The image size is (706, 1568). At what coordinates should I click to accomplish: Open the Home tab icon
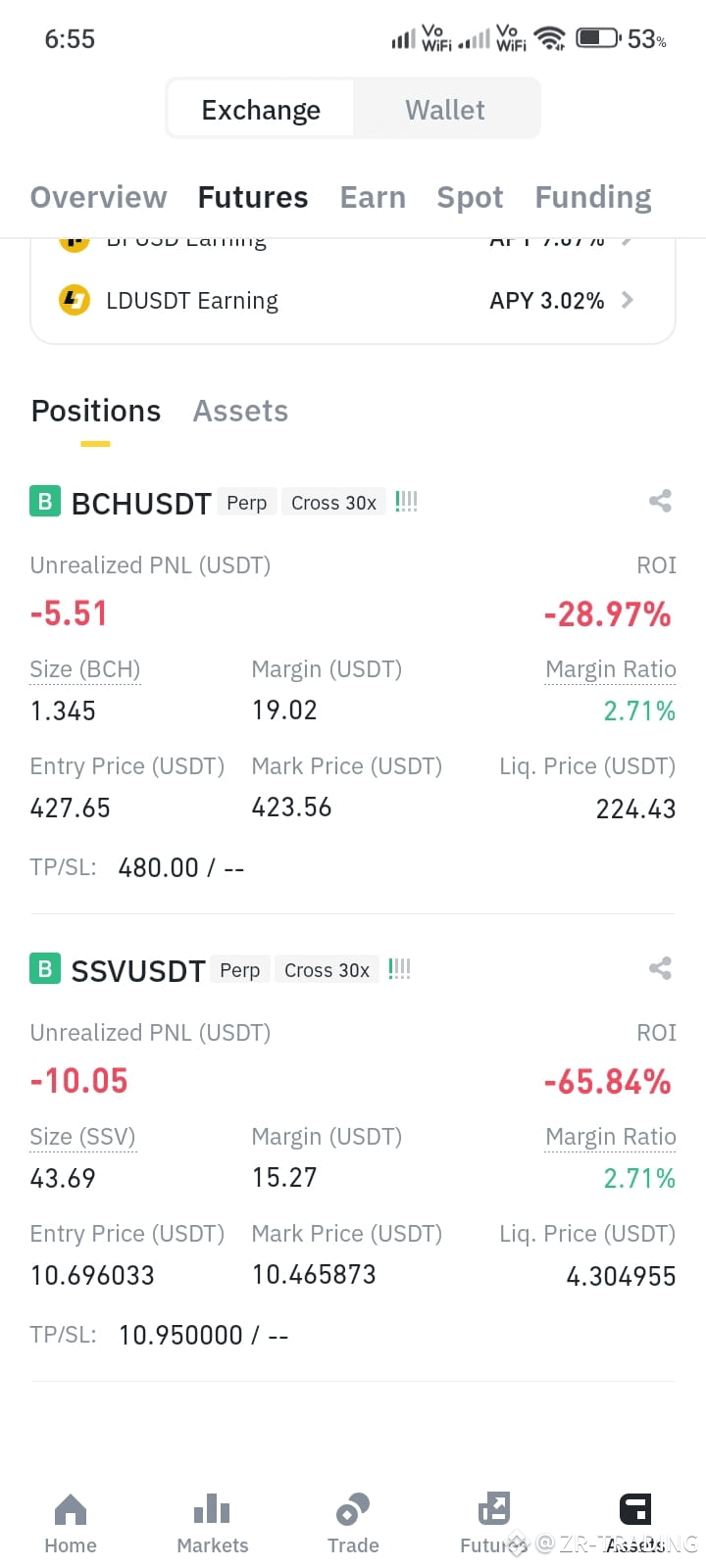coord(71,1509)
